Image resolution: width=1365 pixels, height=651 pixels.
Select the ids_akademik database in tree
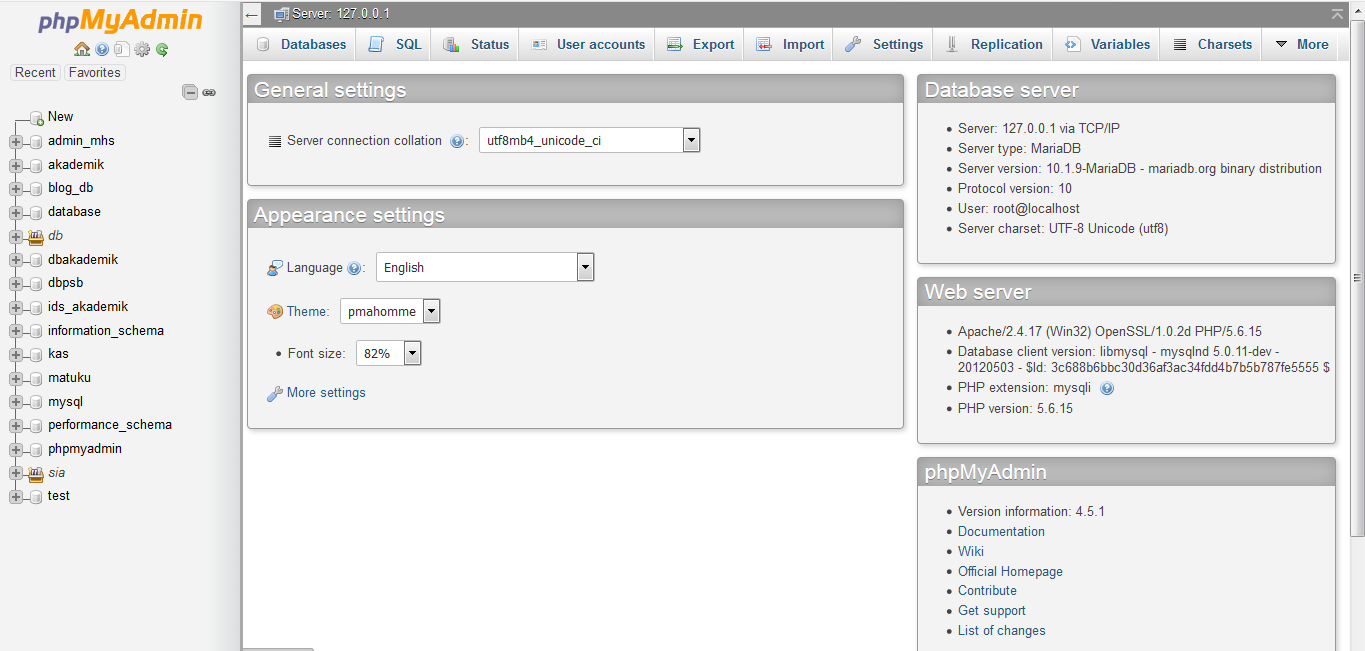[88, 307]
